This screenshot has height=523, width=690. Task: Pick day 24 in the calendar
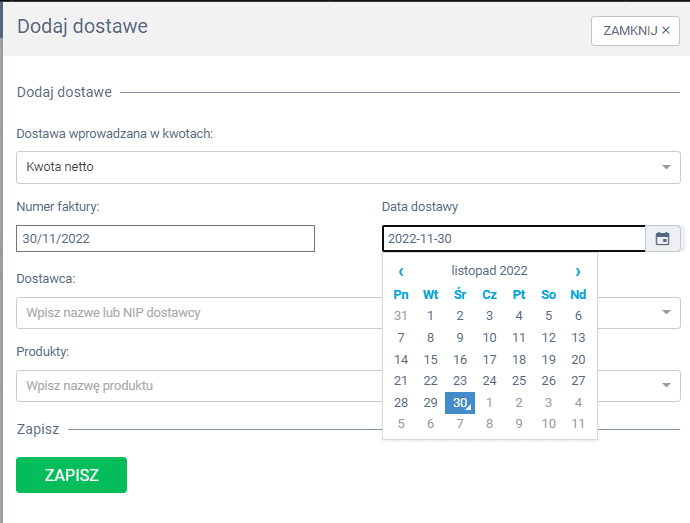[x=489, y=381]
